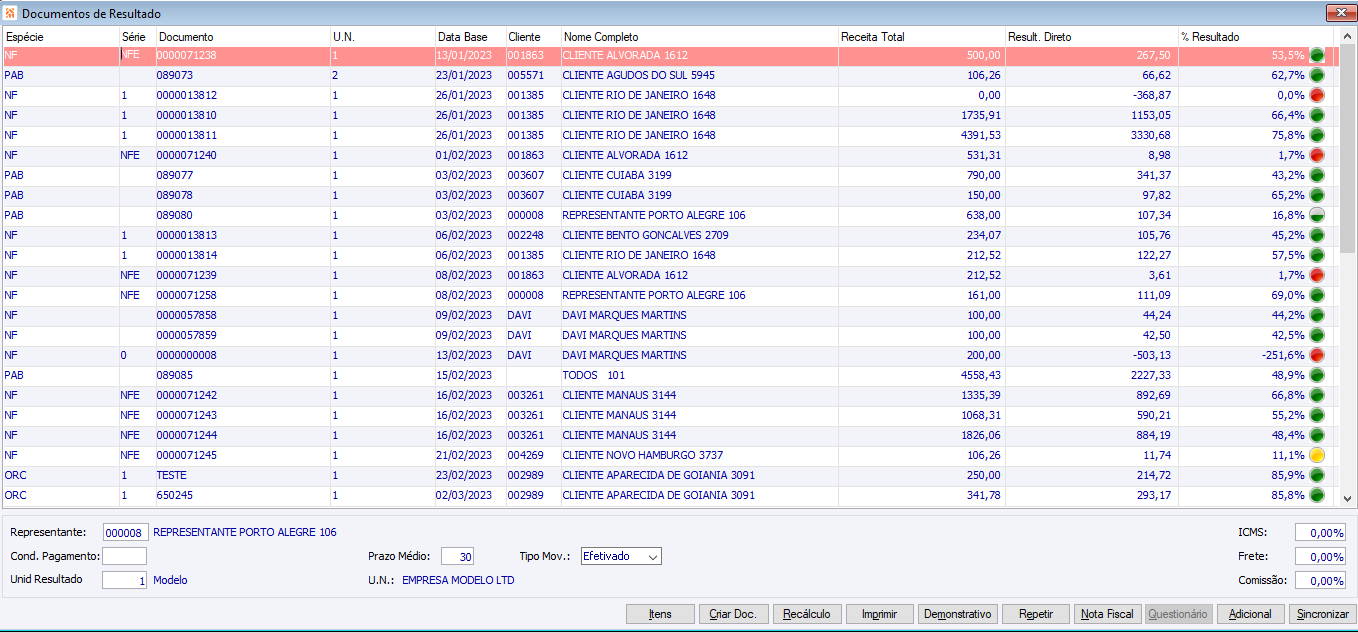Click the Representante code field

pos(126,533)
